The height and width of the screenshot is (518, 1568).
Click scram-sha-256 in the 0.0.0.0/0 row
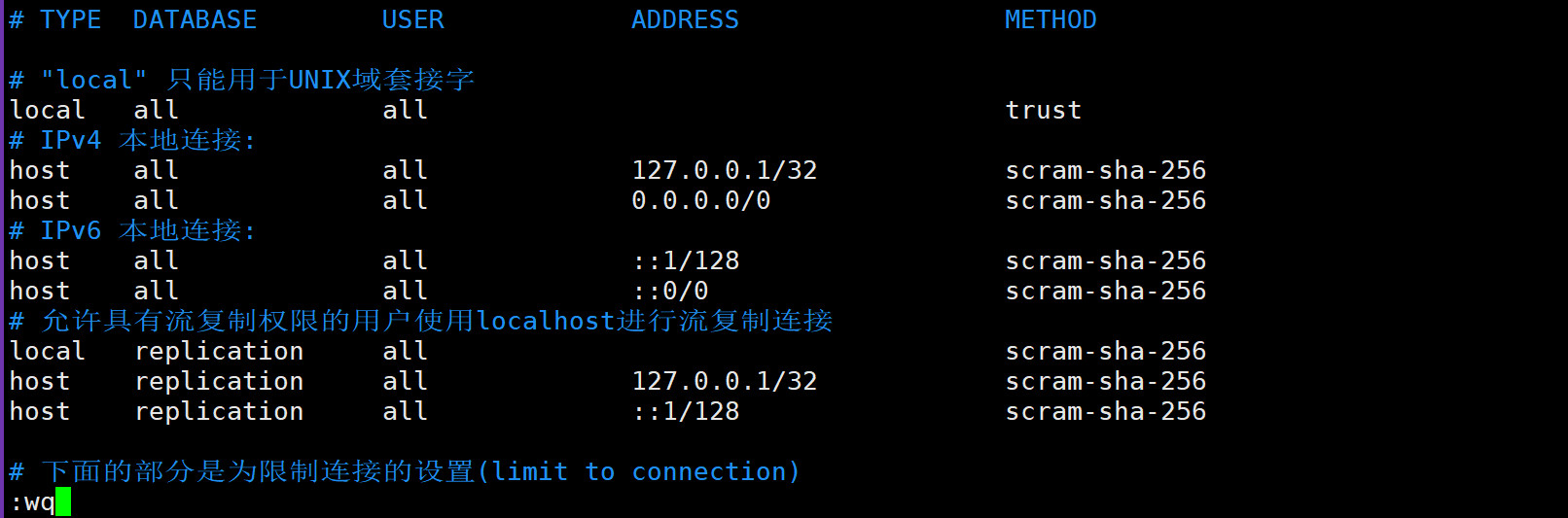coord(1105,201)
